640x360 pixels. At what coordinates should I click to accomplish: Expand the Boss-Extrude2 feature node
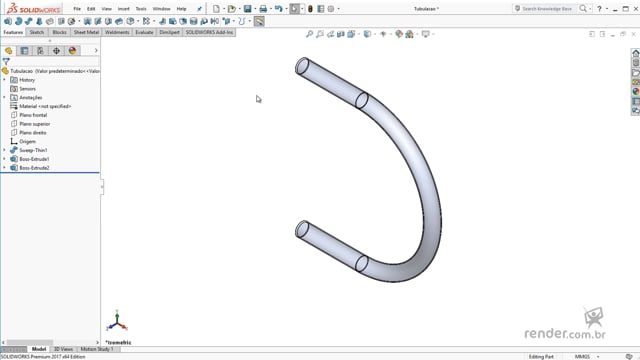[4, 167]
